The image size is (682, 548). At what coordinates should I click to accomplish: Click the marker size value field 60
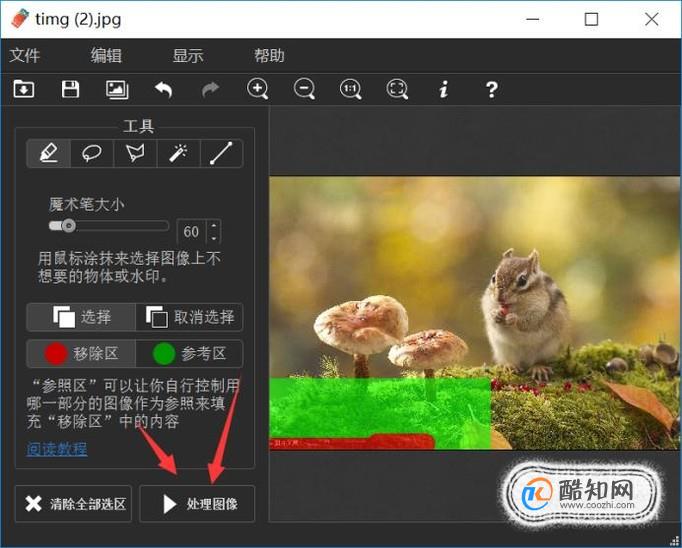coord(192,231)
